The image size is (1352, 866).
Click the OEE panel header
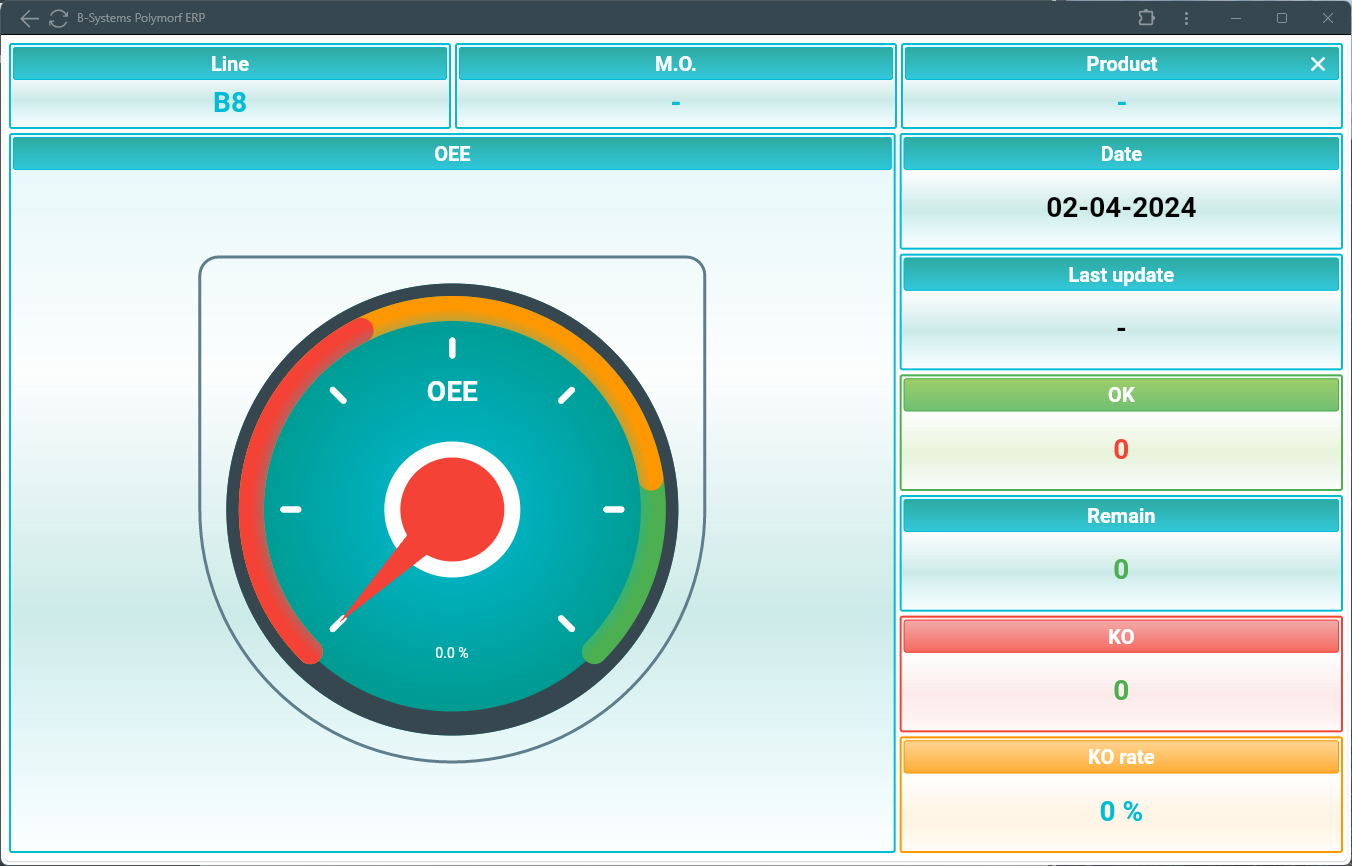point(452,154)
